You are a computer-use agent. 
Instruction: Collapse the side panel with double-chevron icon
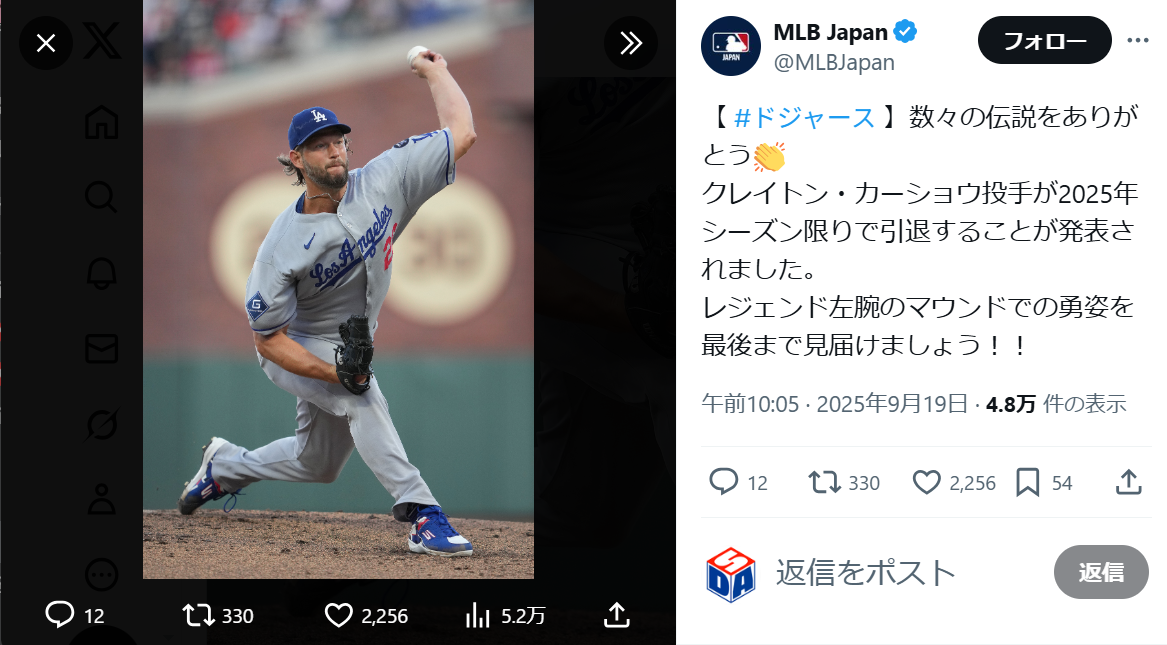(x=630, y=43)
